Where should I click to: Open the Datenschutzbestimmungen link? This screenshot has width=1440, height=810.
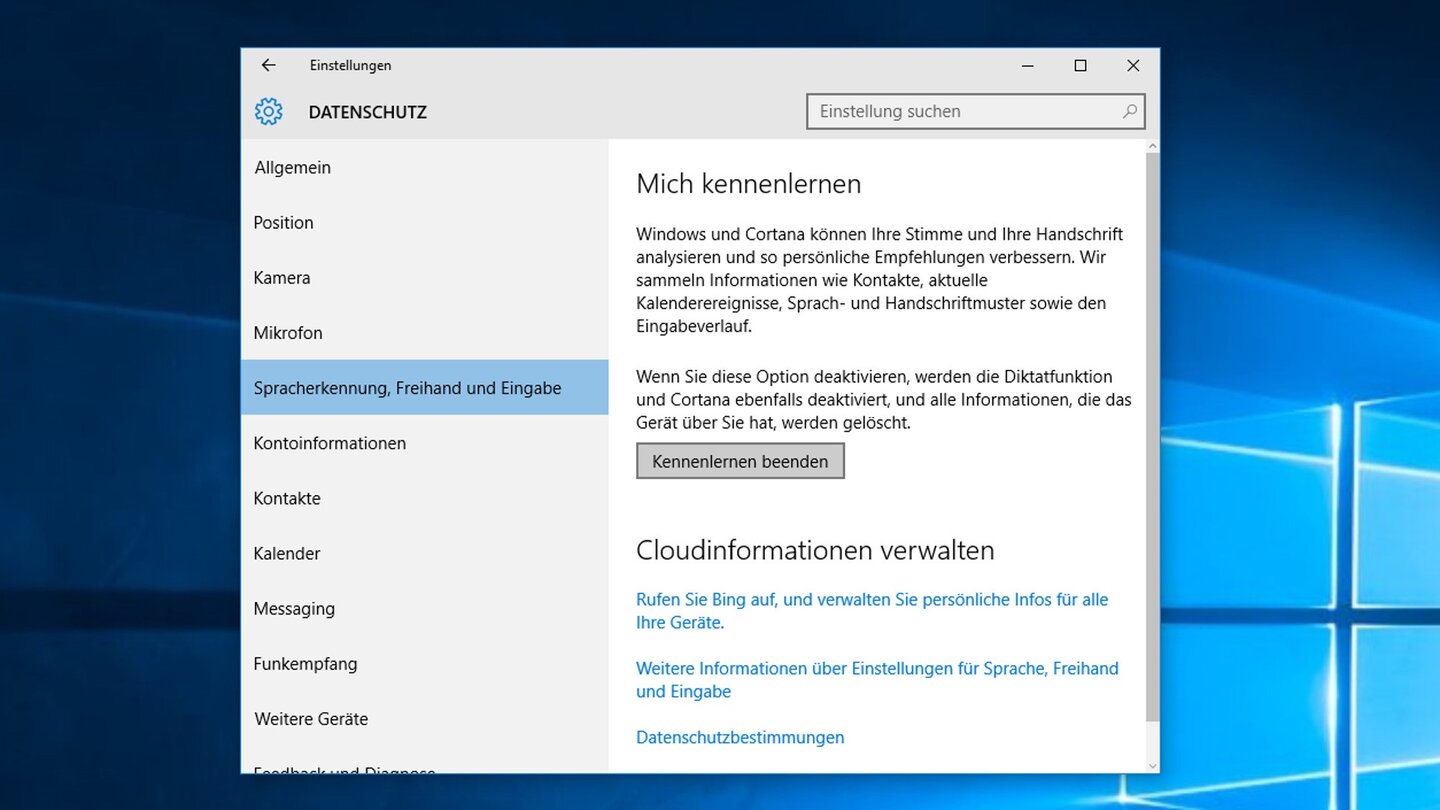tap(740, 737)
